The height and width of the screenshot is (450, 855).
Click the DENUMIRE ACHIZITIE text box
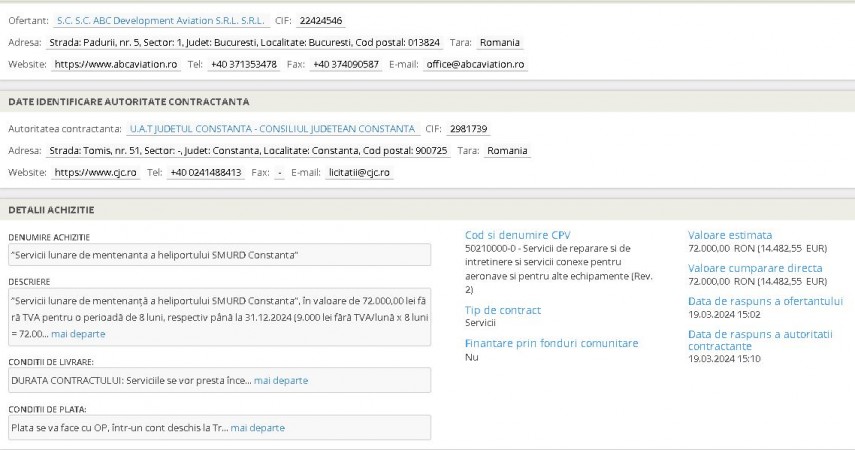(x=219, y=255)
